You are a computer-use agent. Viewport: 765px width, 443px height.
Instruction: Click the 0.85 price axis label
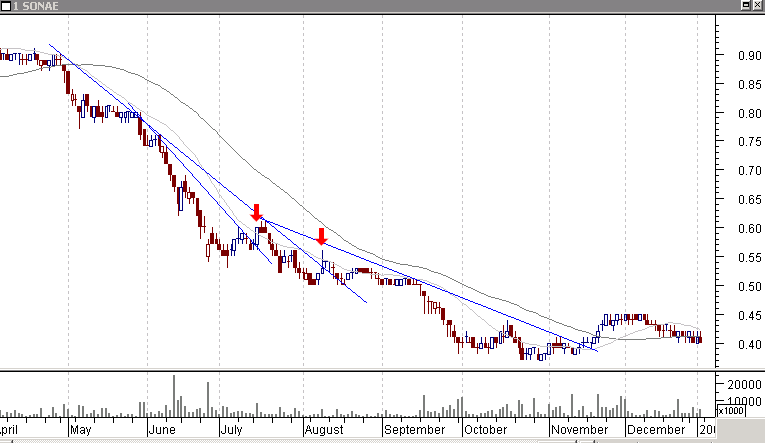coord(749,85)
